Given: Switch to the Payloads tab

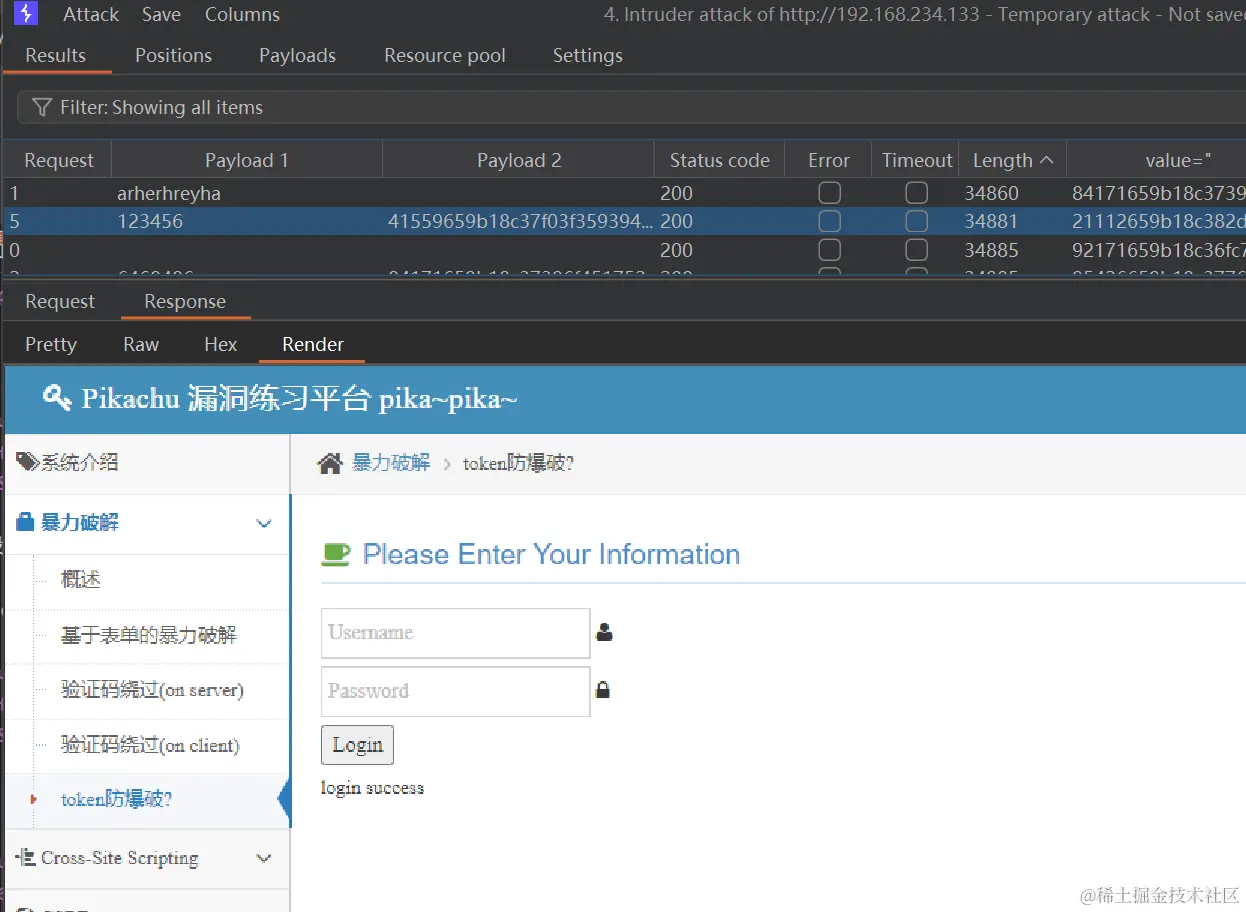Looking at the screenshot, I should (297, 55).
